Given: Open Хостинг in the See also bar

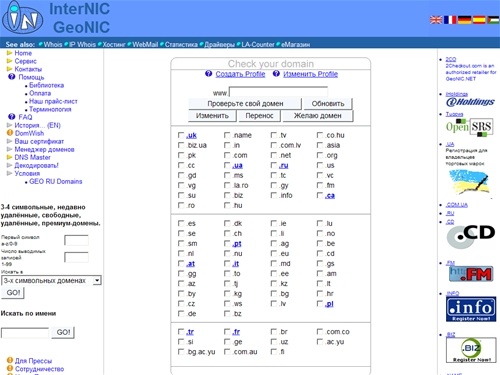Looking at the screenshot, I should pyautogui.click(x=114, y=44).
